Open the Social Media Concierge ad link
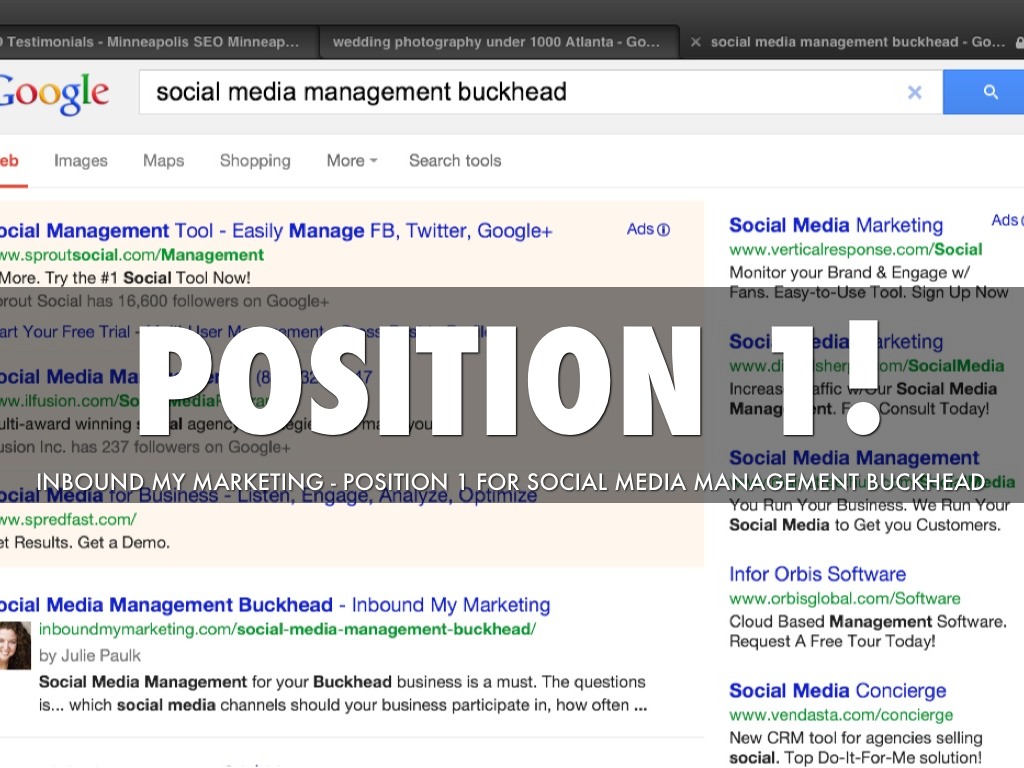 (837, 690)
